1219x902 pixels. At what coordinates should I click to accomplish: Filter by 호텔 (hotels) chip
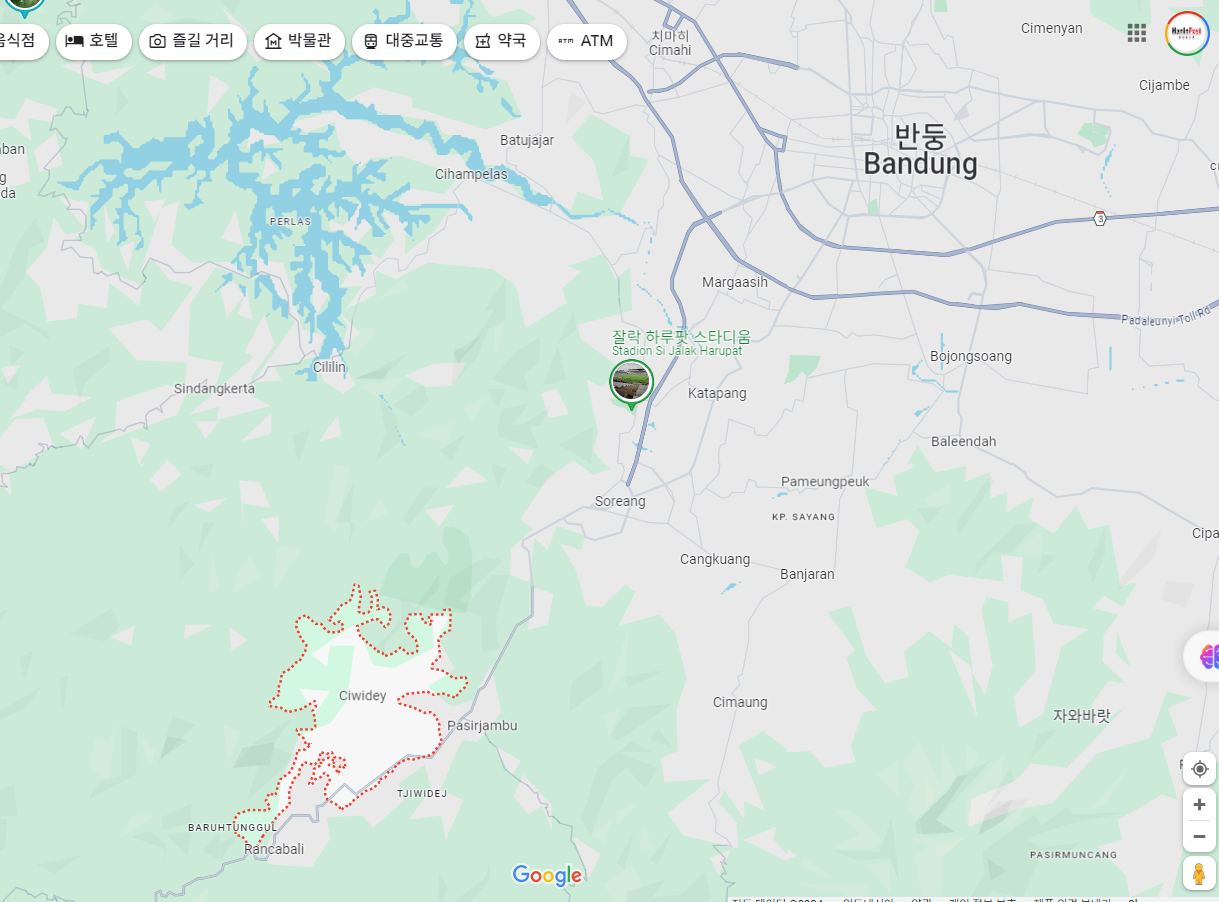[x=93, y=41]
